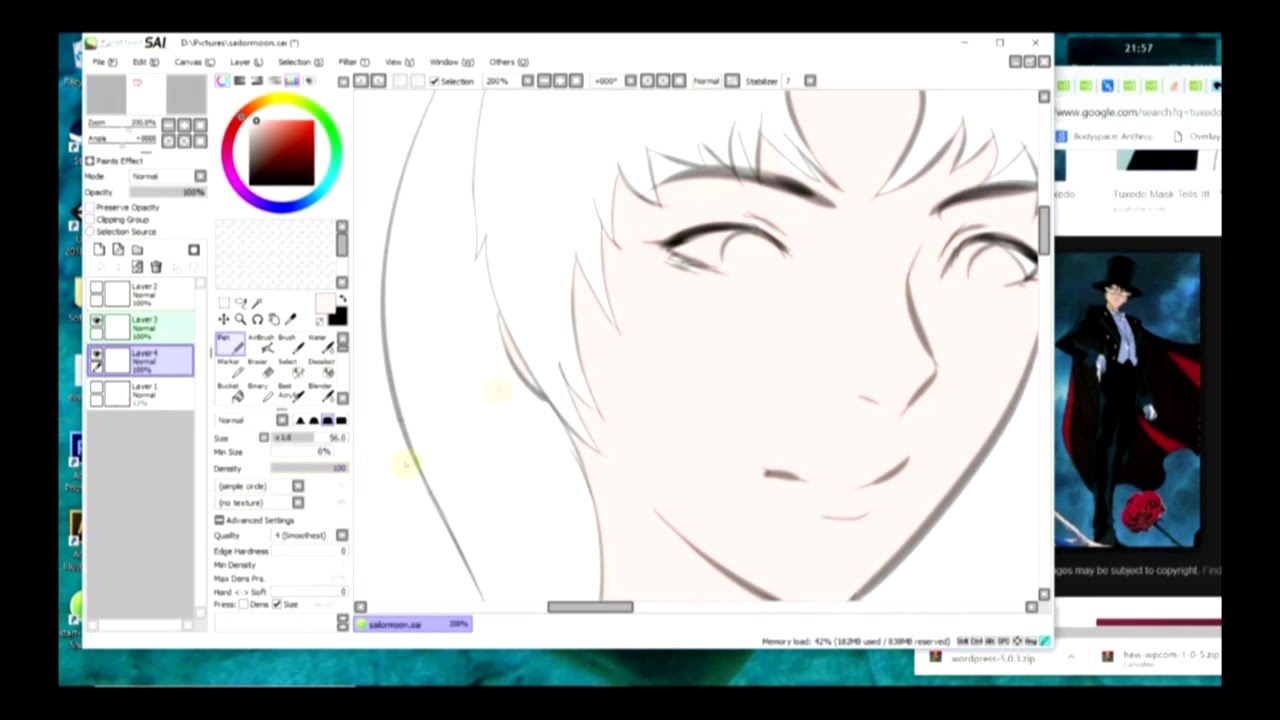
Task: Toggle the swatches panel icon
Action: (x=292, y=81)
